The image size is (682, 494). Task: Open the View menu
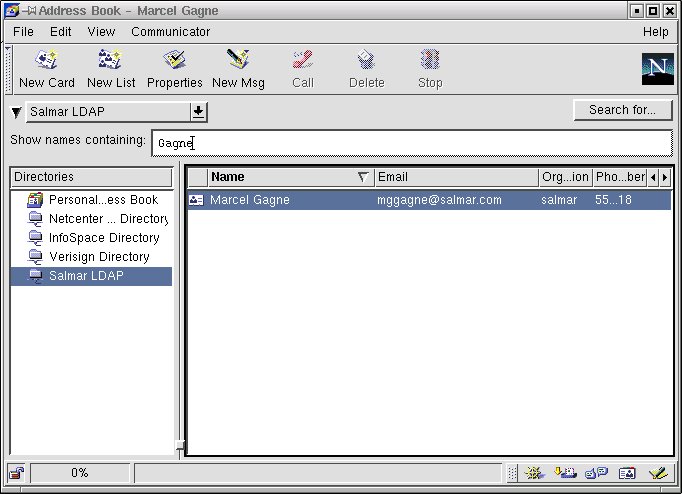(101, 32)
